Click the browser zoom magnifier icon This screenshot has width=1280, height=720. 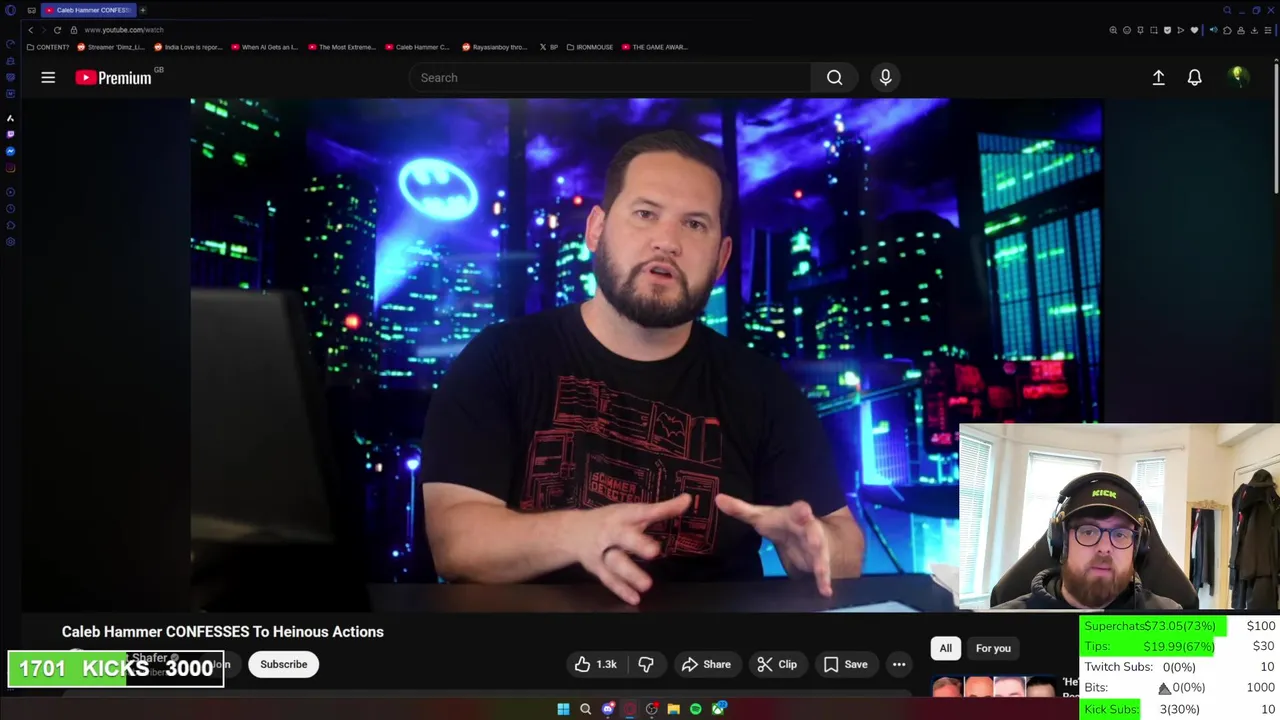[x=1113, y=30]
